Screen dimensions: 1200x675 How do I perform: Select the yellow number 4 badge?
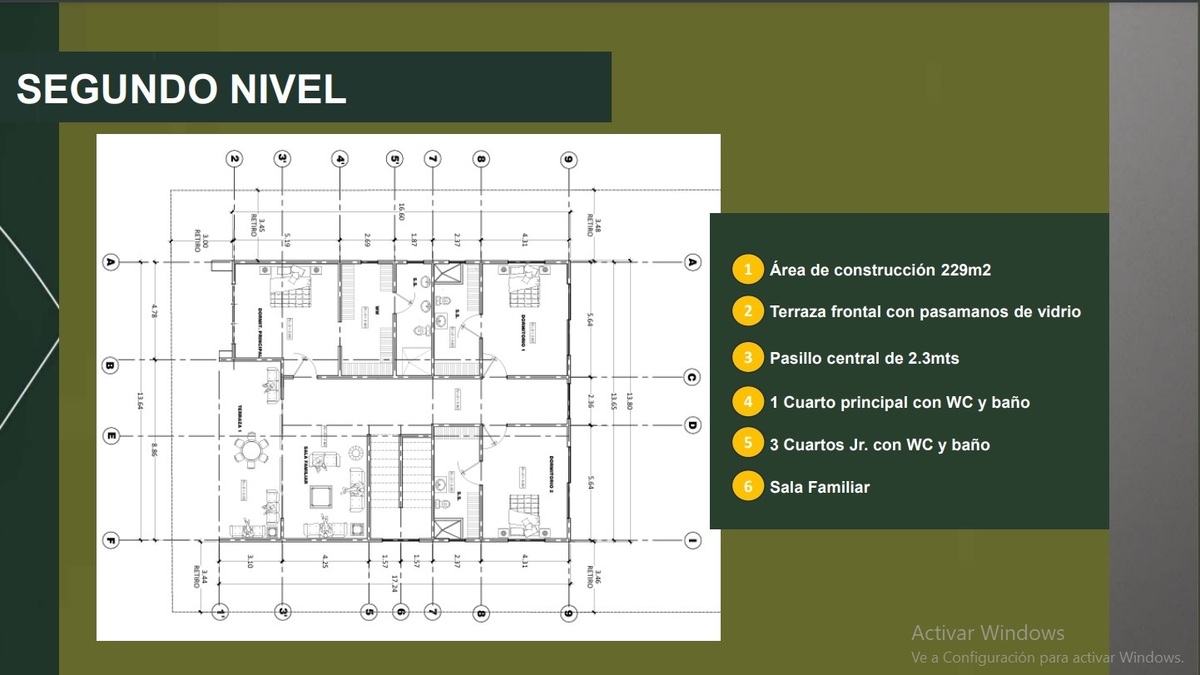click(746, 402)
